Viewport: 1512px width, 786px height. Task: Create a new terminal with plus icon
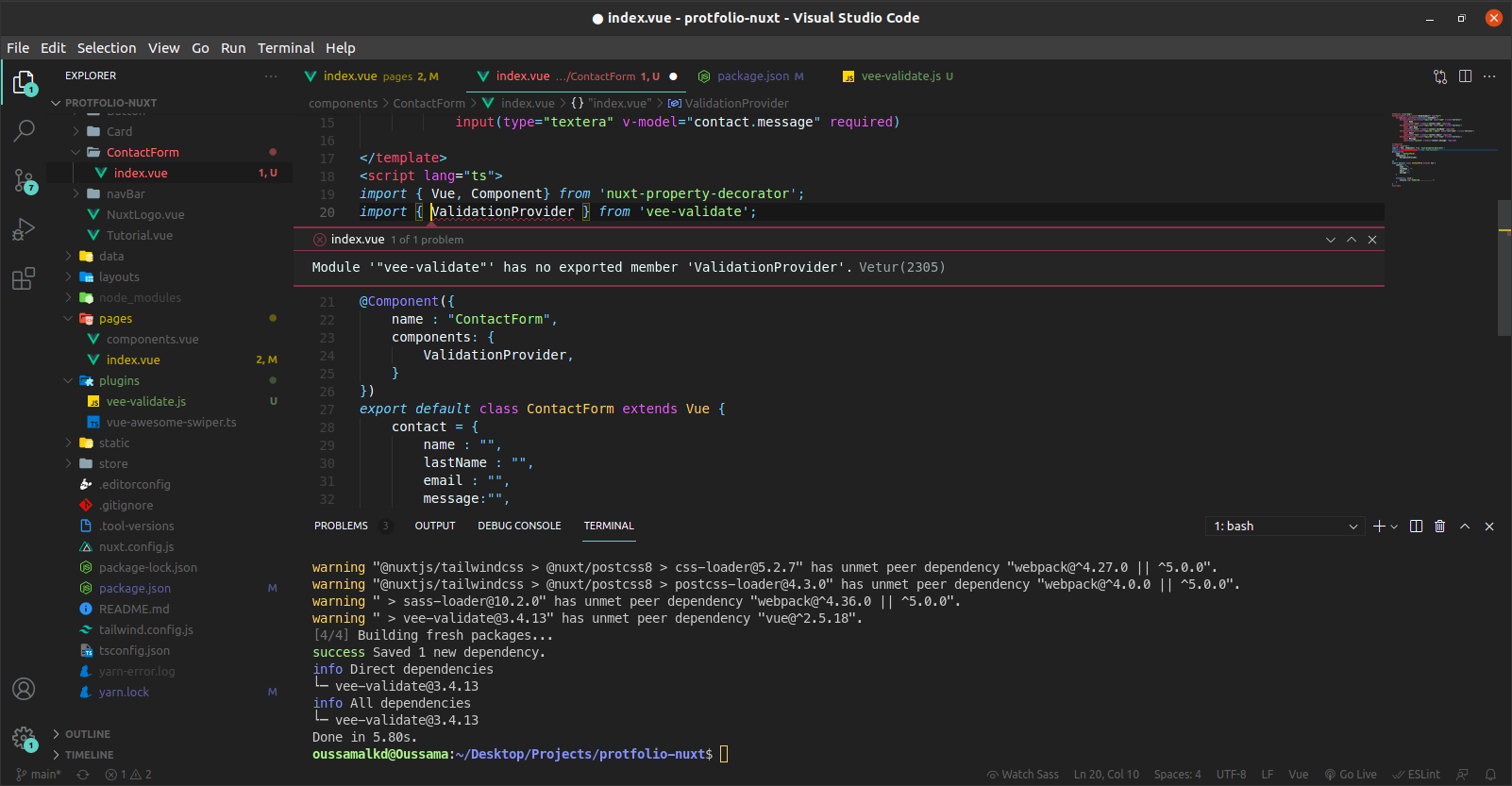point(1379,527)
